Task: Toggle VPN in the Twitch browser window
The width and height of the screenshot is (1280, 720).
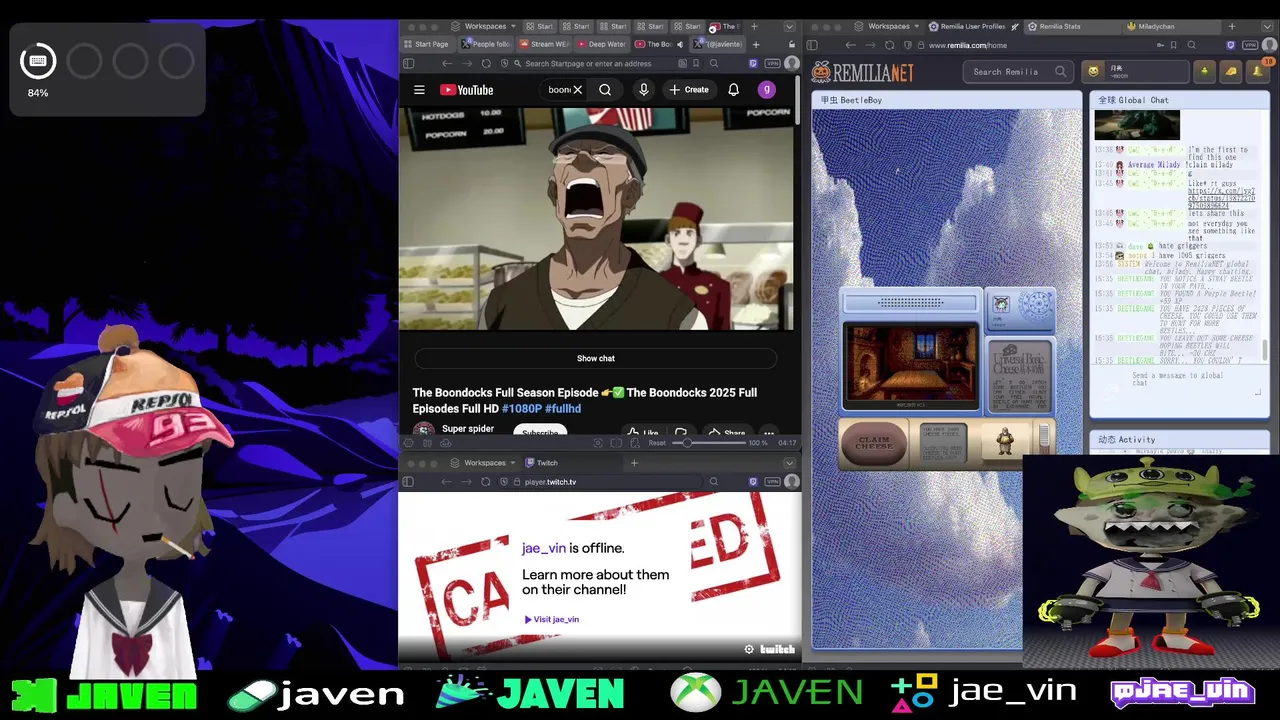Action: click(772, 482)
